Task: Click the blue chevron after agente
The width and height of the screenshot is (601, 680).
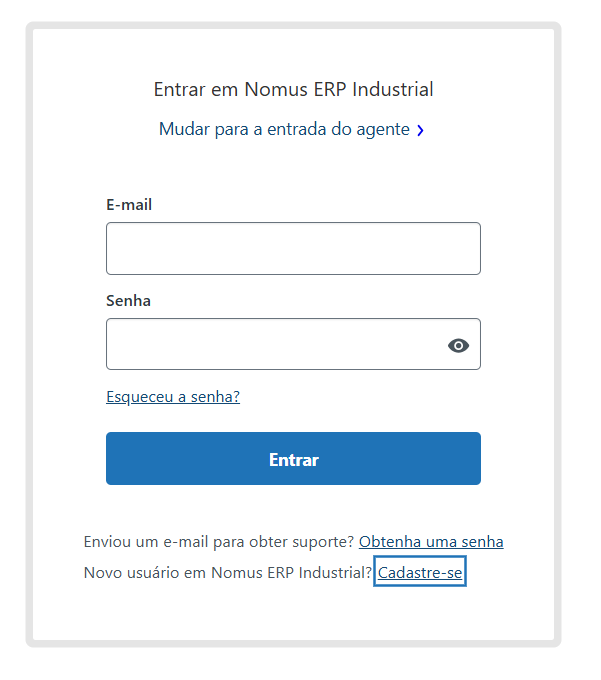Action: (x=420, y=130)
